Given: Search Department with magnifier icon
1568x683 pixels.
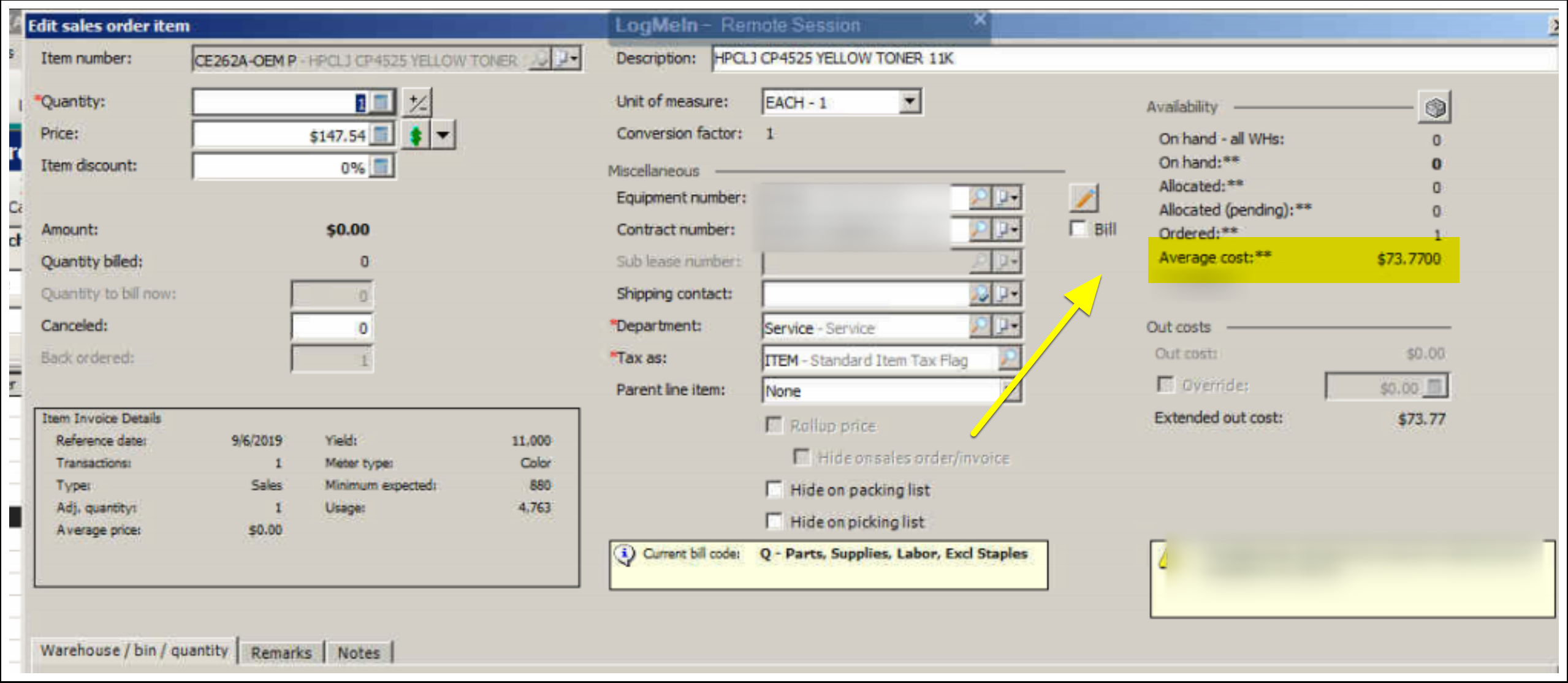Looking at the screenshot, I should point(980,326).
